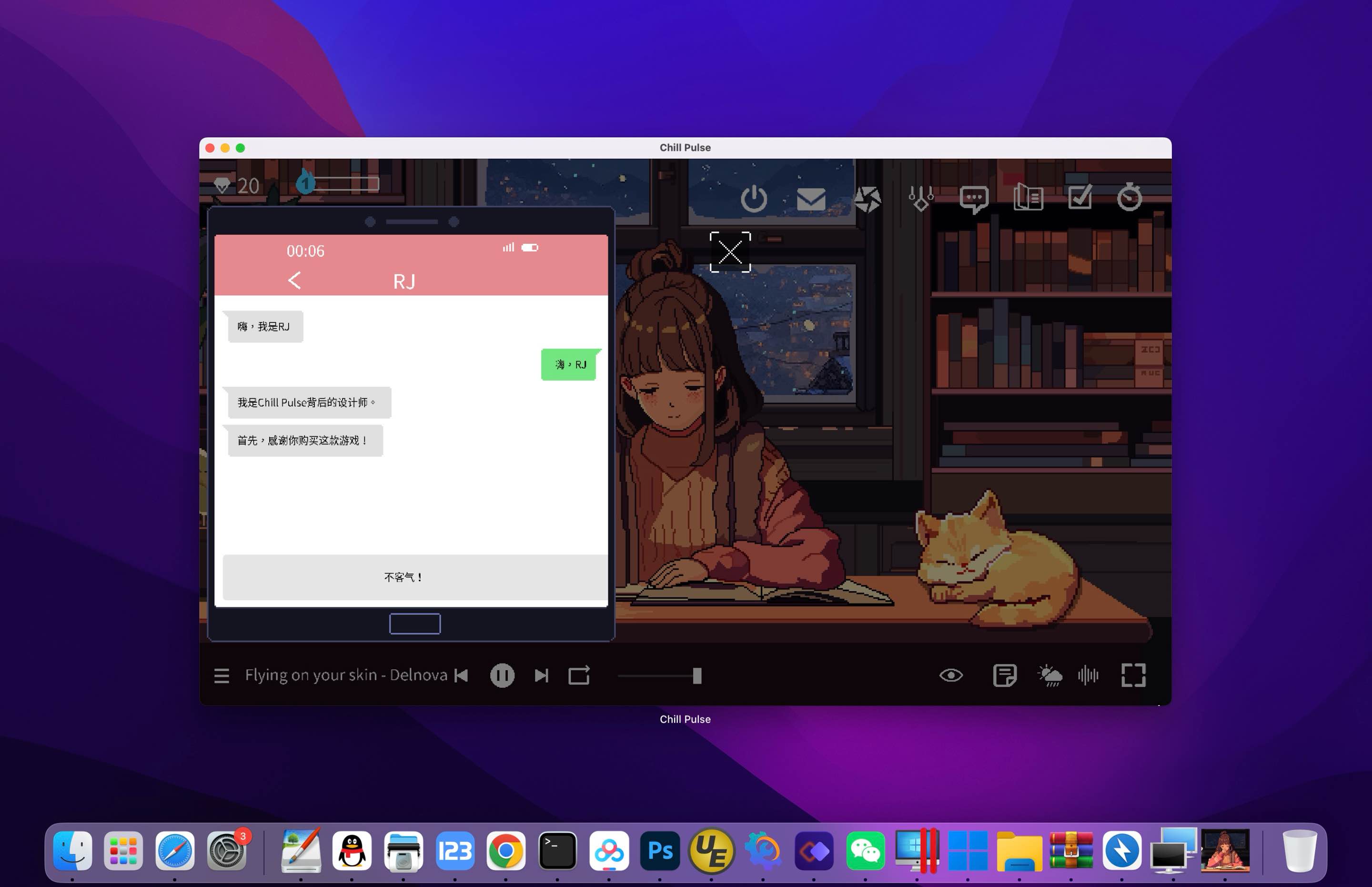Skip to next track
1372x887 pixels.
(542, 675)
